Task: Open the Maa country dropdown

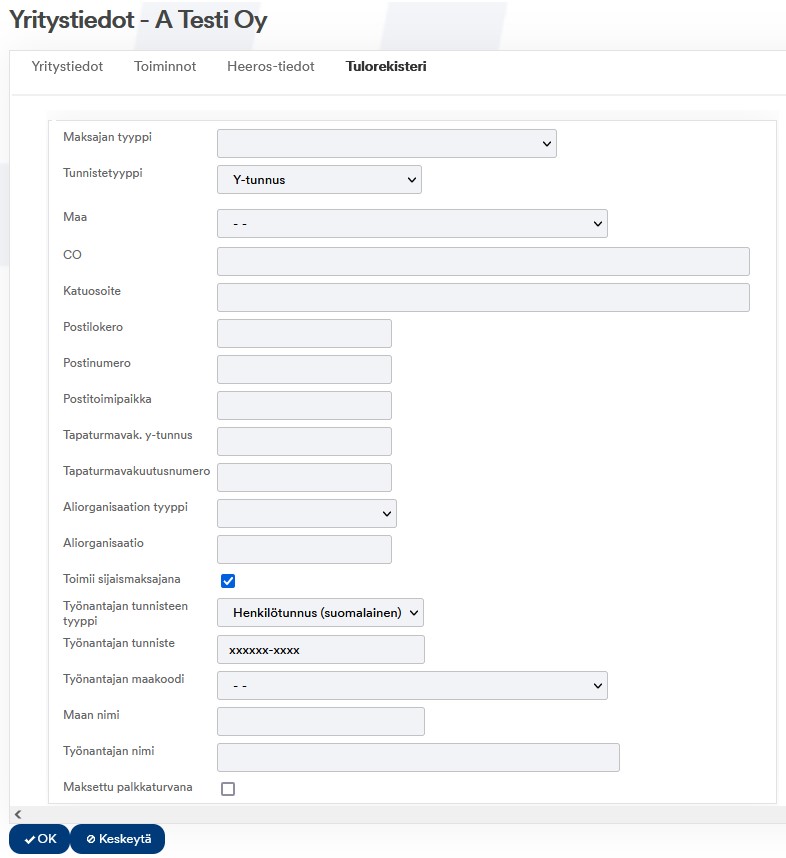Action: click(x=412, y=223)
